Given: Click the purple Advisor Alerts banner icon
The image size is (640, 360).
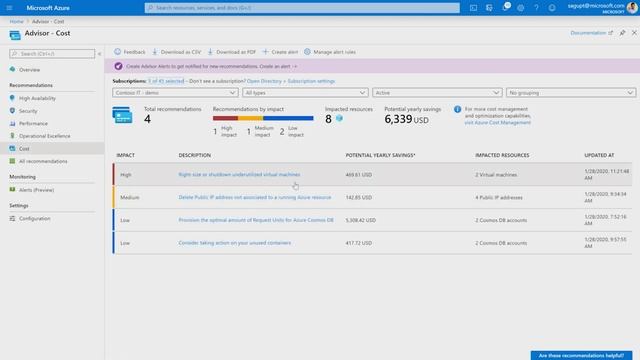Looking at the screenshot, I should click(118, 66).
